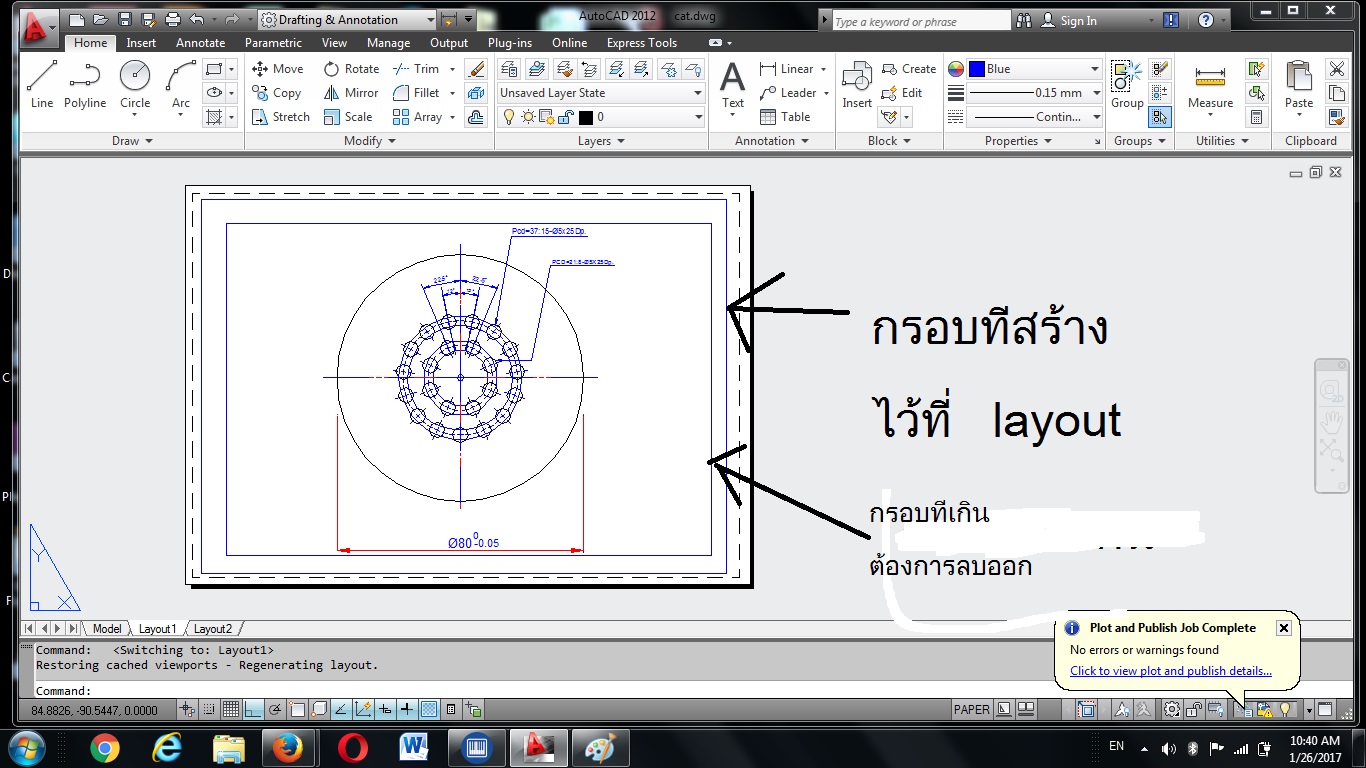Select the Line draw tool
1366x768 pixels.
[x=42, y=84]
